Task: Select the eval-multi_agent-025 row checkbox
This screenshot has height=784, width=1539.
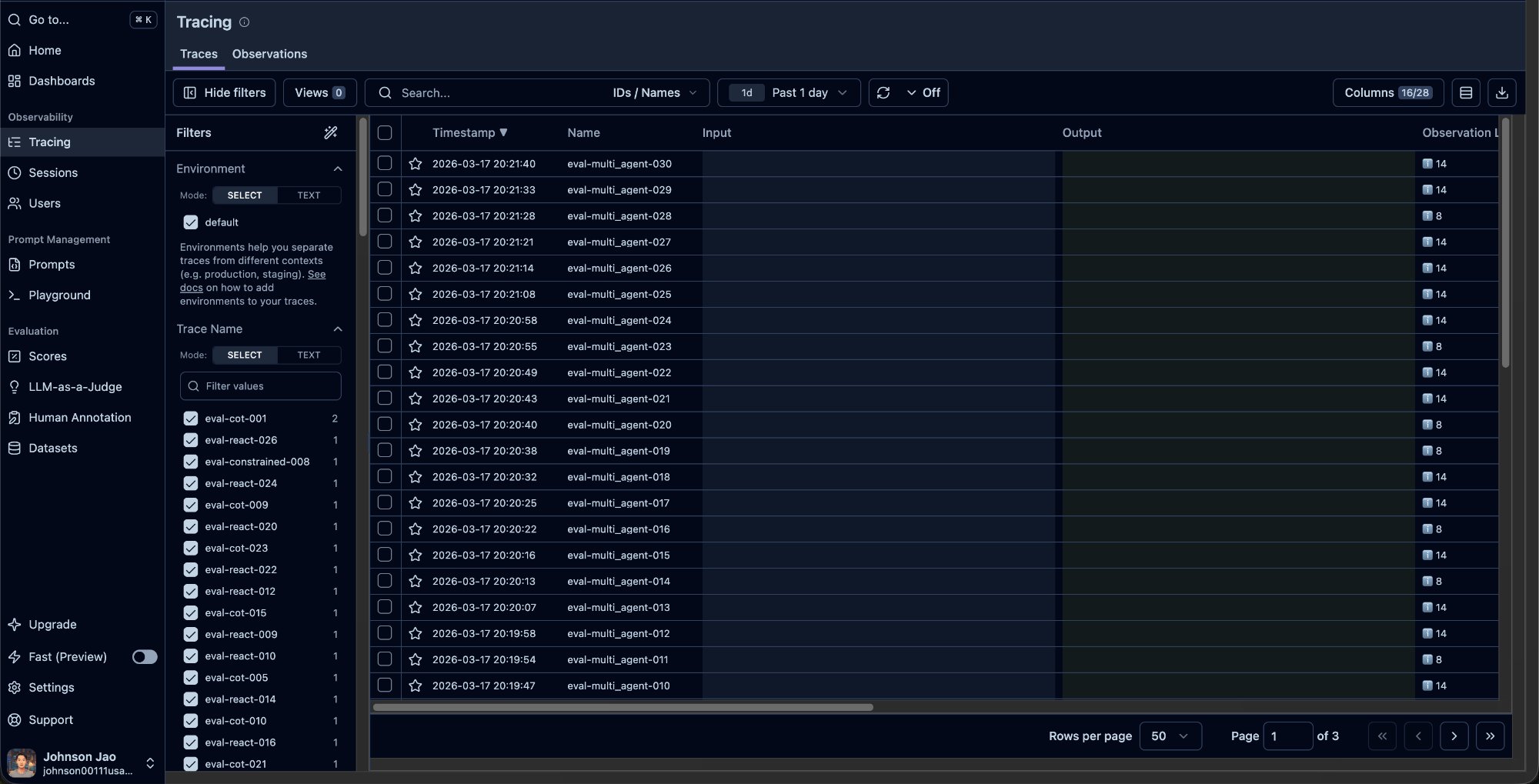Action: [385, 294]
